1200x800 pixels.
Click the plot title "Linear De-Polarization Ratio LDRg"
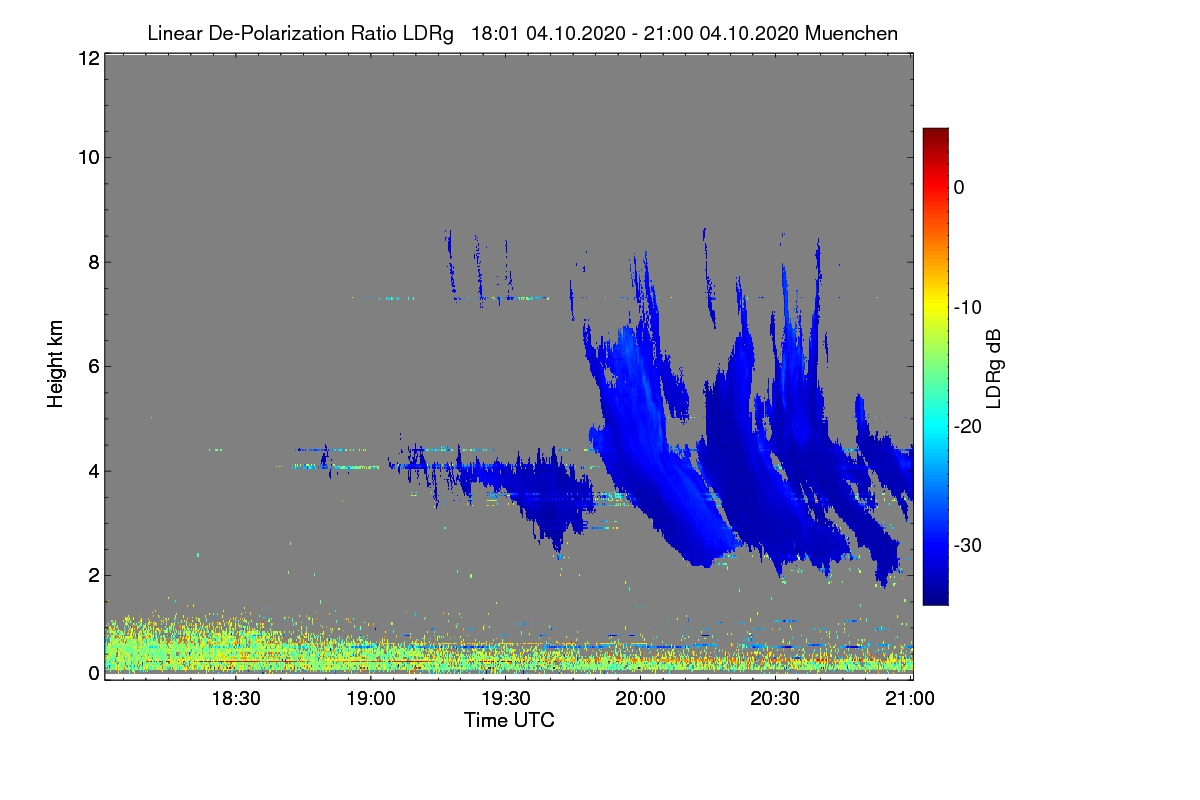(300, 33)
